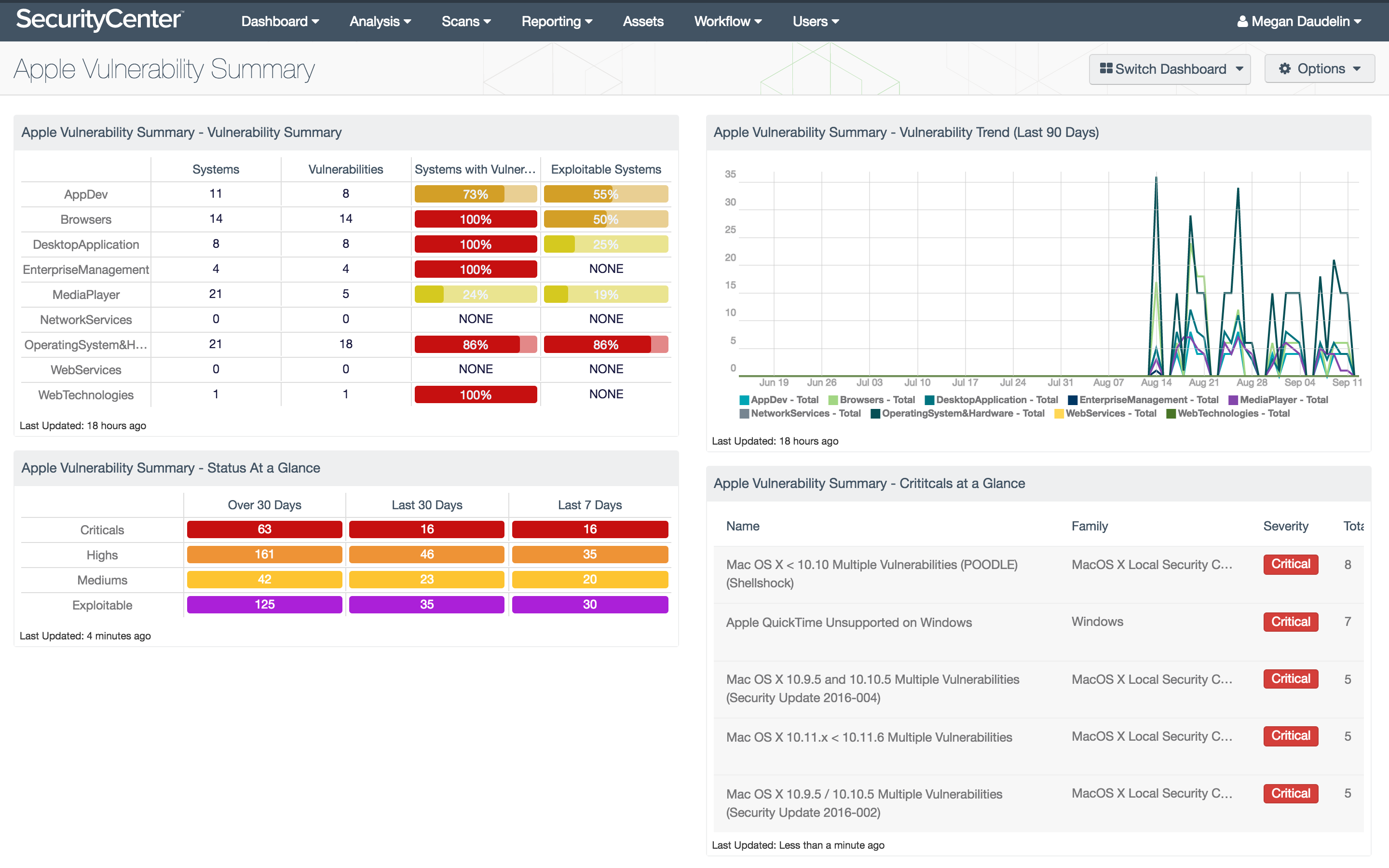Open the Reporting dropdown menu
This screenshot has height=868, width=1389.
point(557,21)
